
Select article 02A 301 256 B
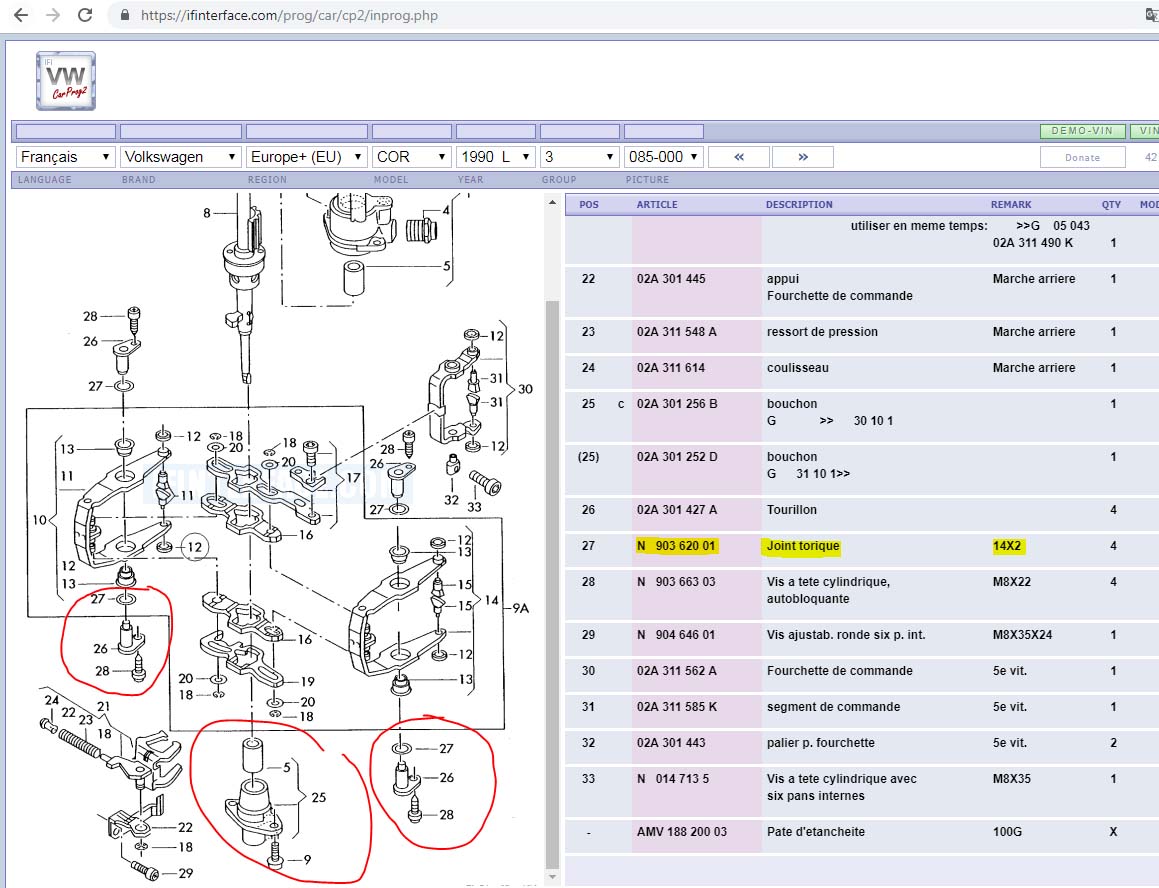677,404
